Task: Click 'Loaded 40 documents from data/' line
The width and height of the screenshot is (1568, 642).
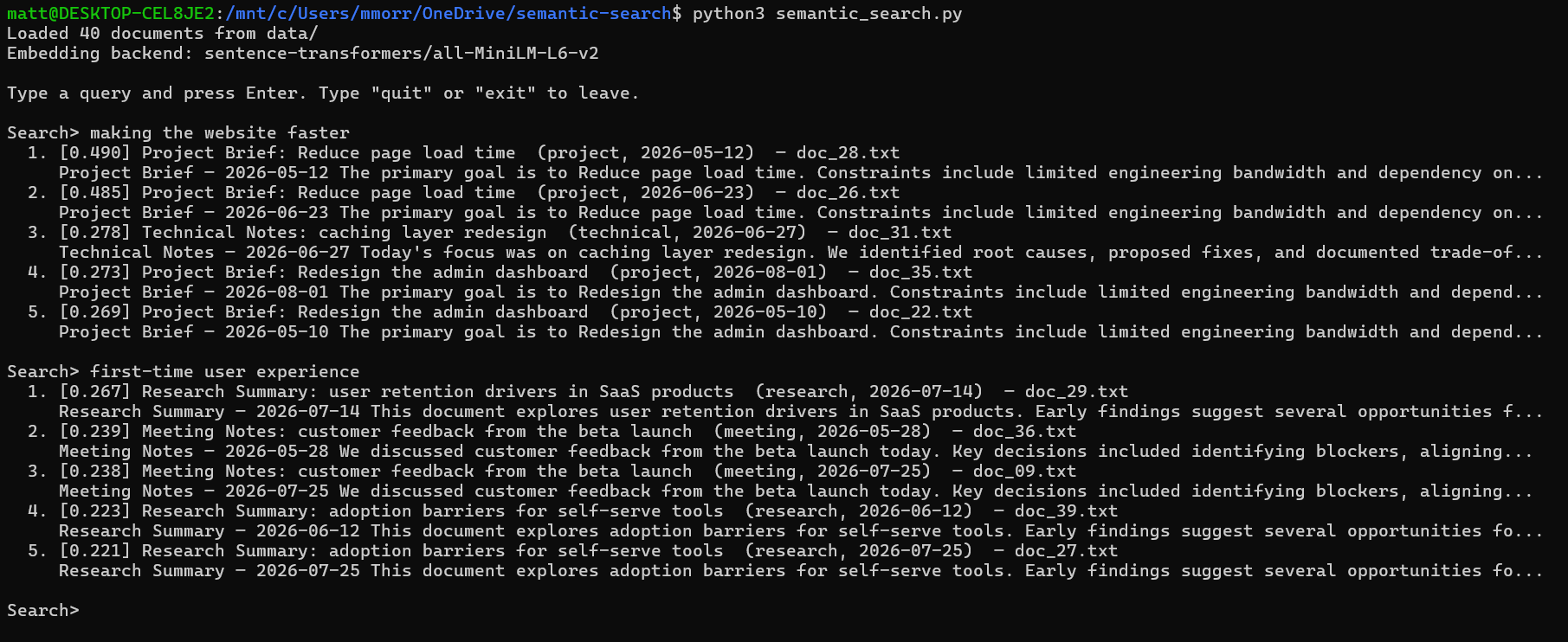Action: click(x=163, y=34)
